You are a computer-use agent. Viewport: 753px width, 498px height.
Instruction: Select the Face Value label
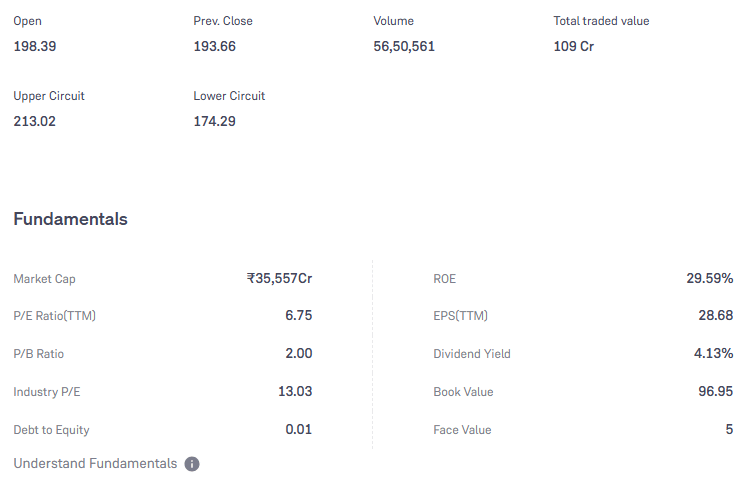462,430
